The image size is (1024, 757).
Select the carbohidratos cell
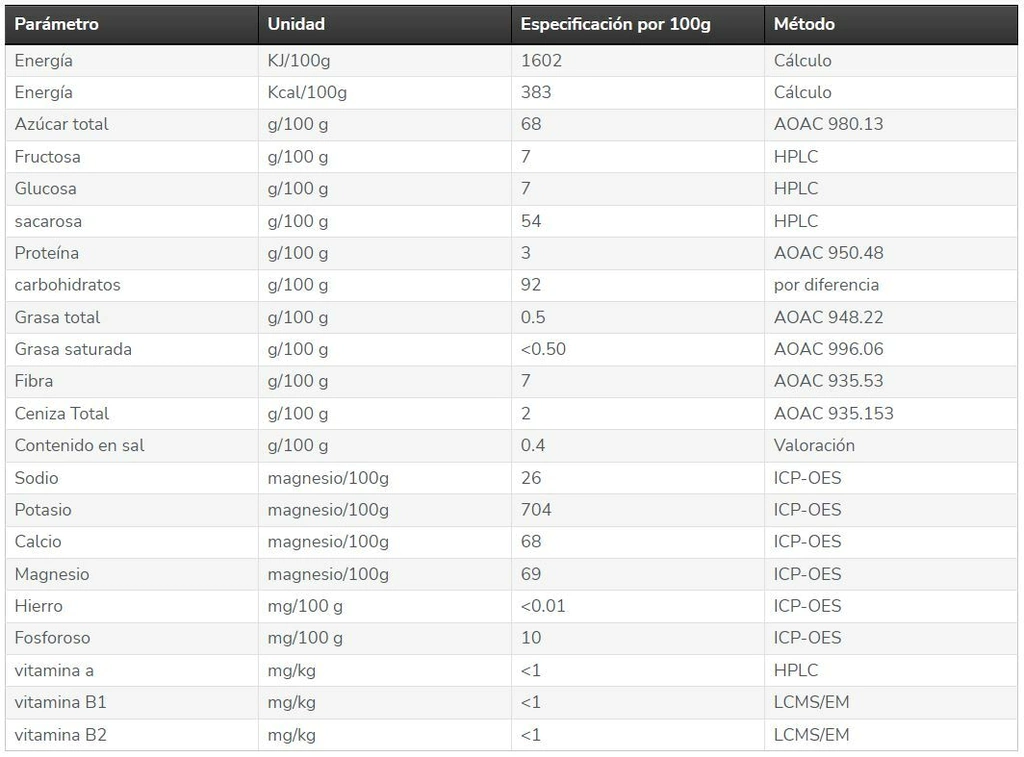coord(67,285)
